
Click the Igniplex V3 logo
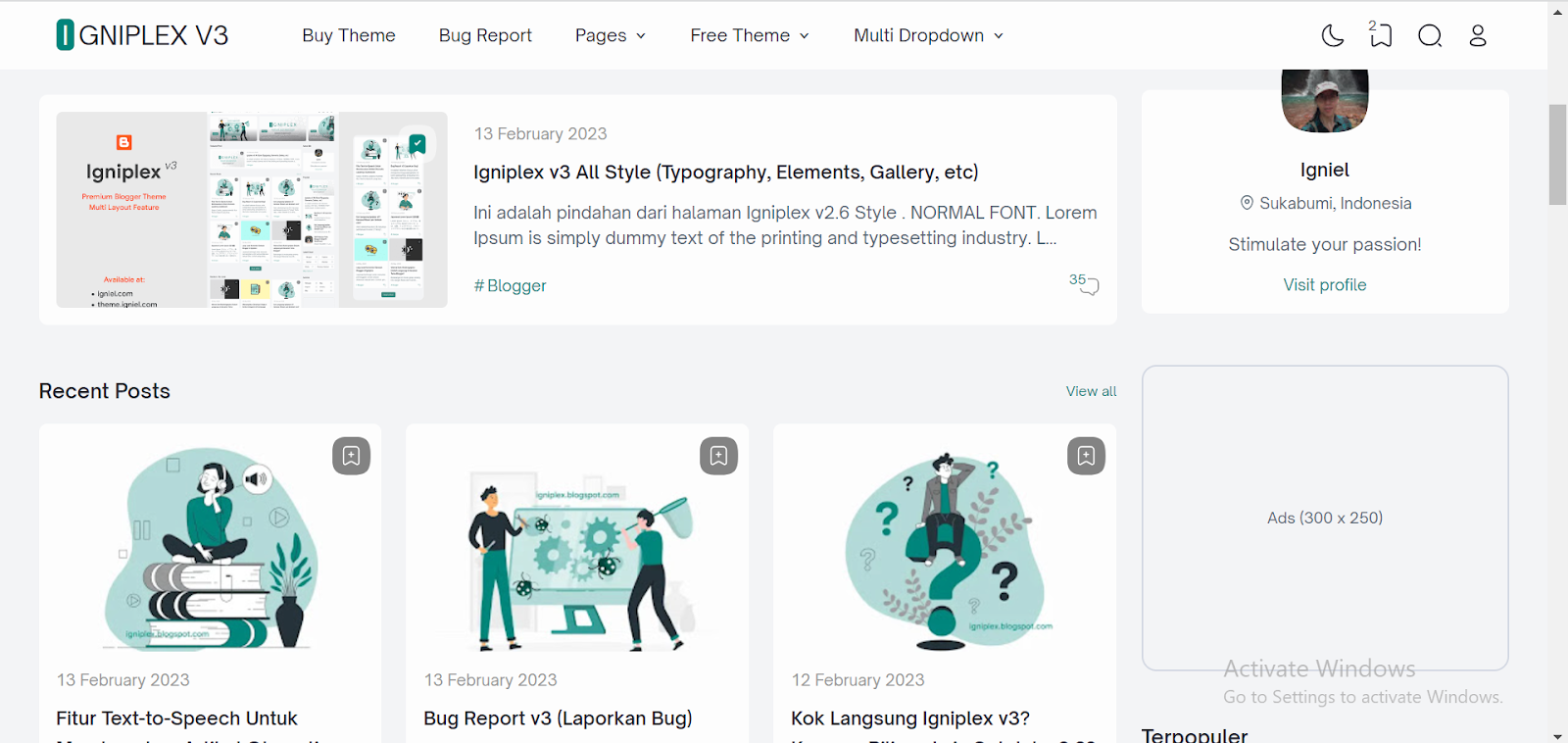click(x=142, y=35)
